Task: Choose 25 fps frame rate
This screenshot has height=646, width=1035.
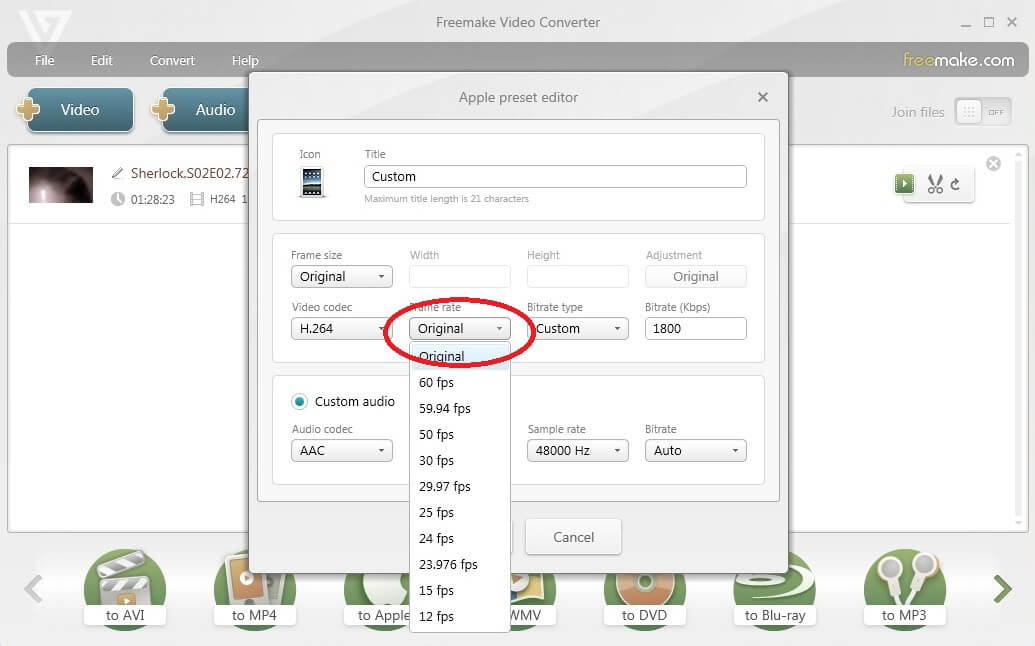Action: point(460,512)
